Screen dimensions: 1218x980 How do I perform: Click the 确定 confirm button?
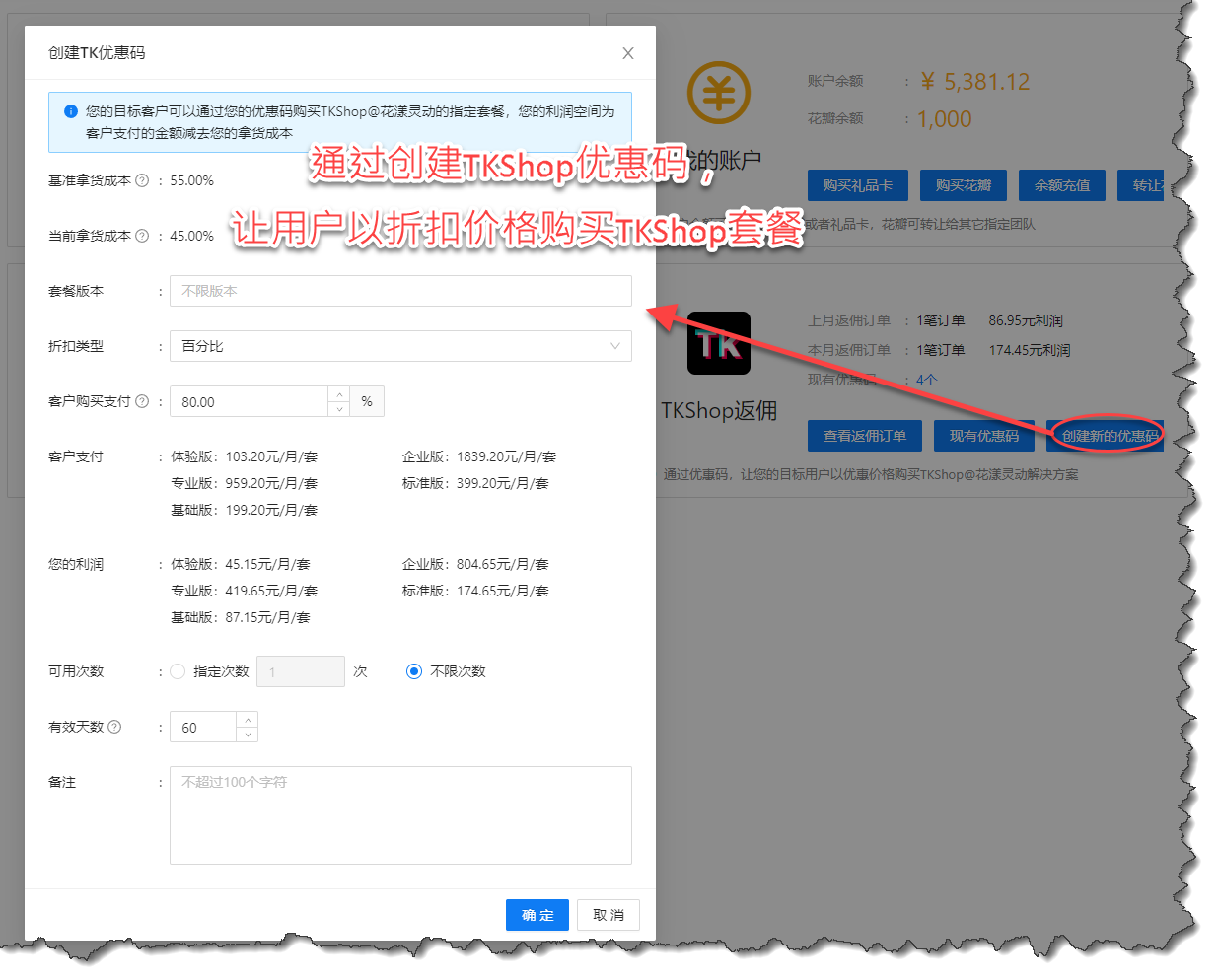click(537, 915)
